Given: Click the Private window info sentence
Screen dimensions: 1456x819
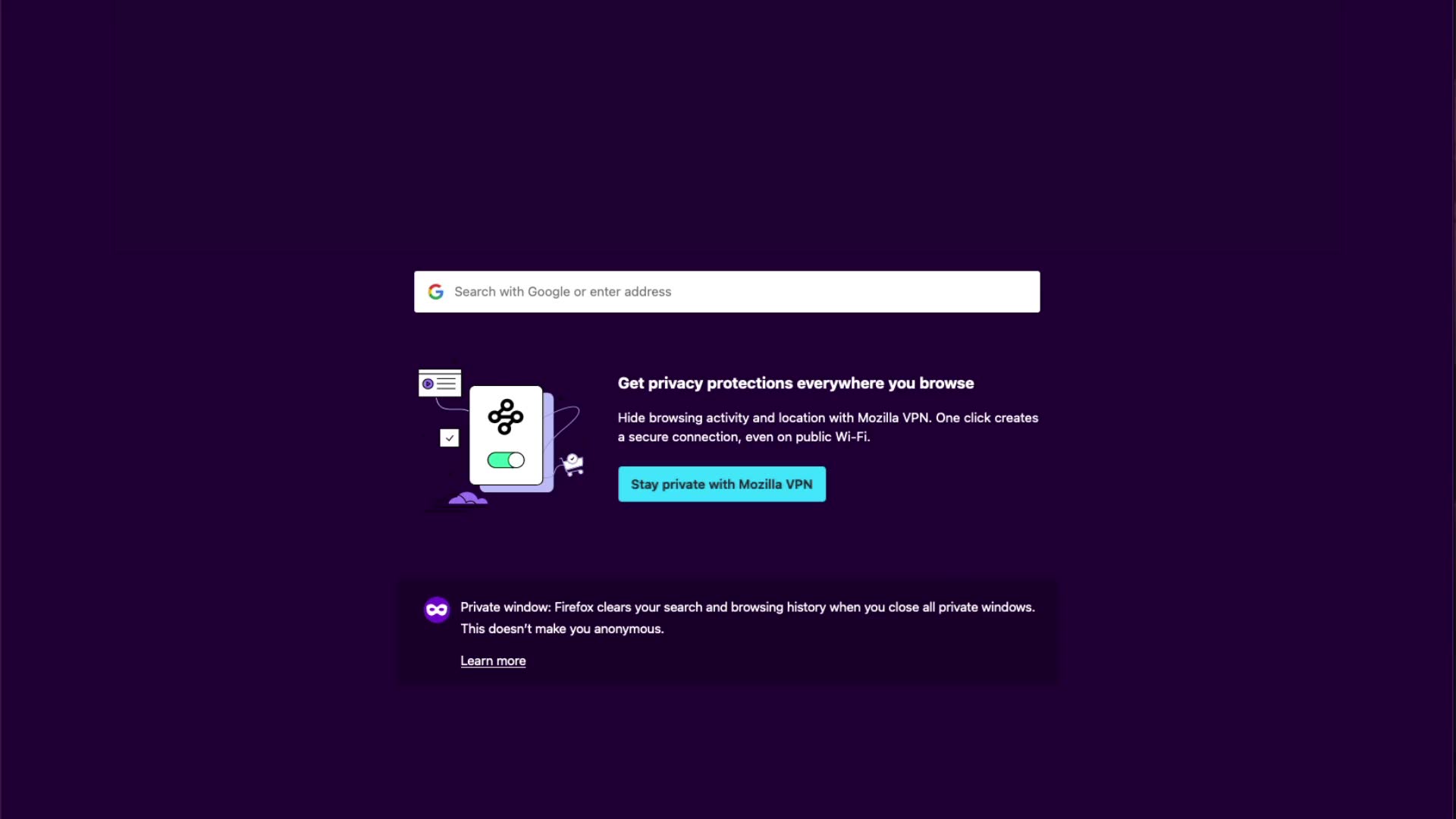Looking at the screenshot, I should pos(748,607).
